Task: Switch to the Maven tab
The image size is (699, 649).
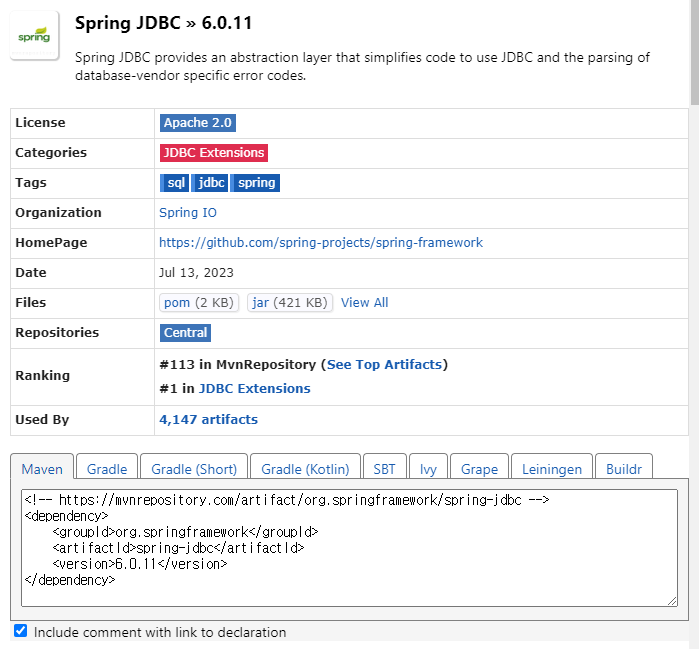Action: 42,467
